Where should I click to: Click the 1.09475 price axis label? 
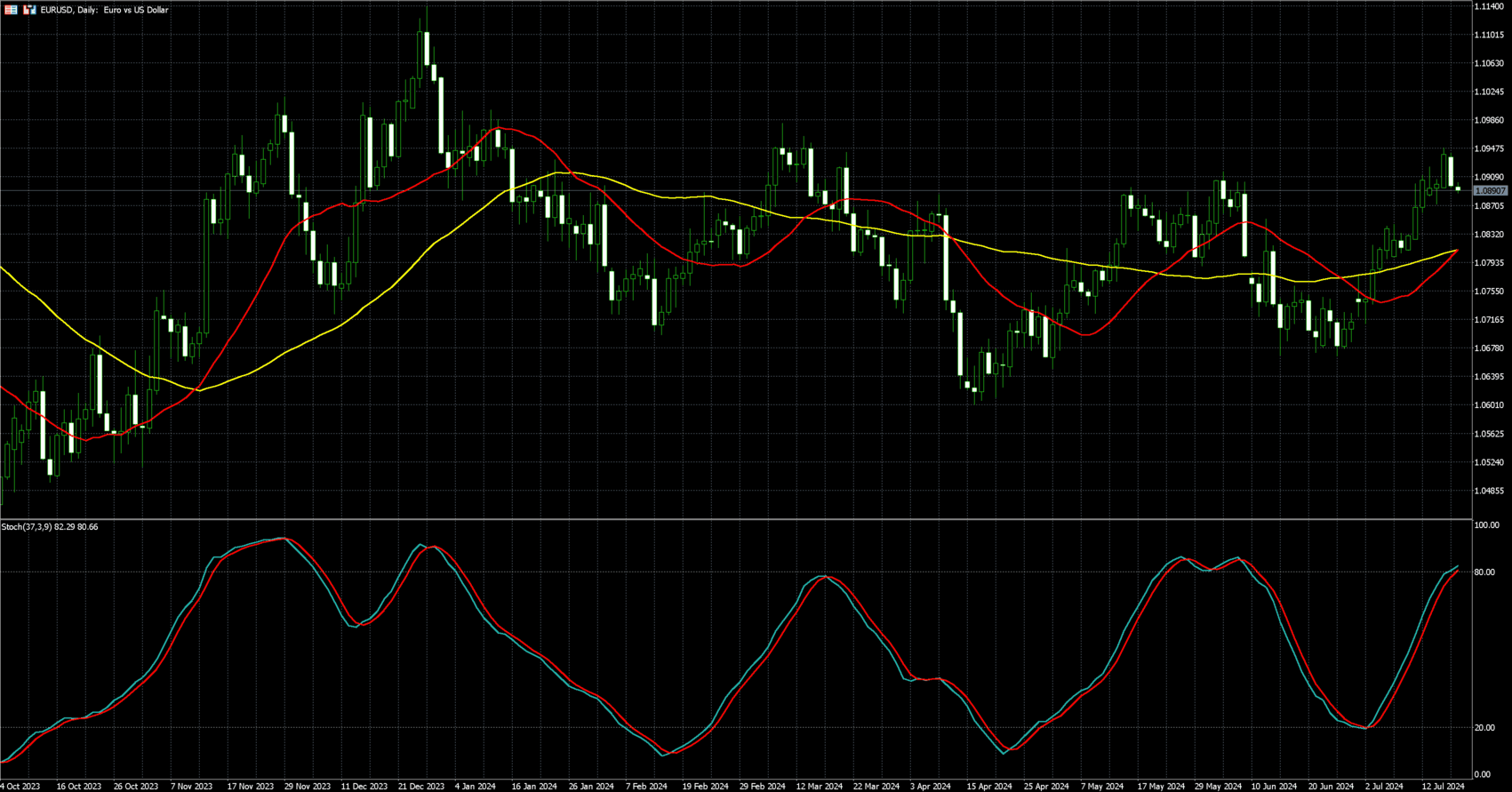click(1489, 148)
